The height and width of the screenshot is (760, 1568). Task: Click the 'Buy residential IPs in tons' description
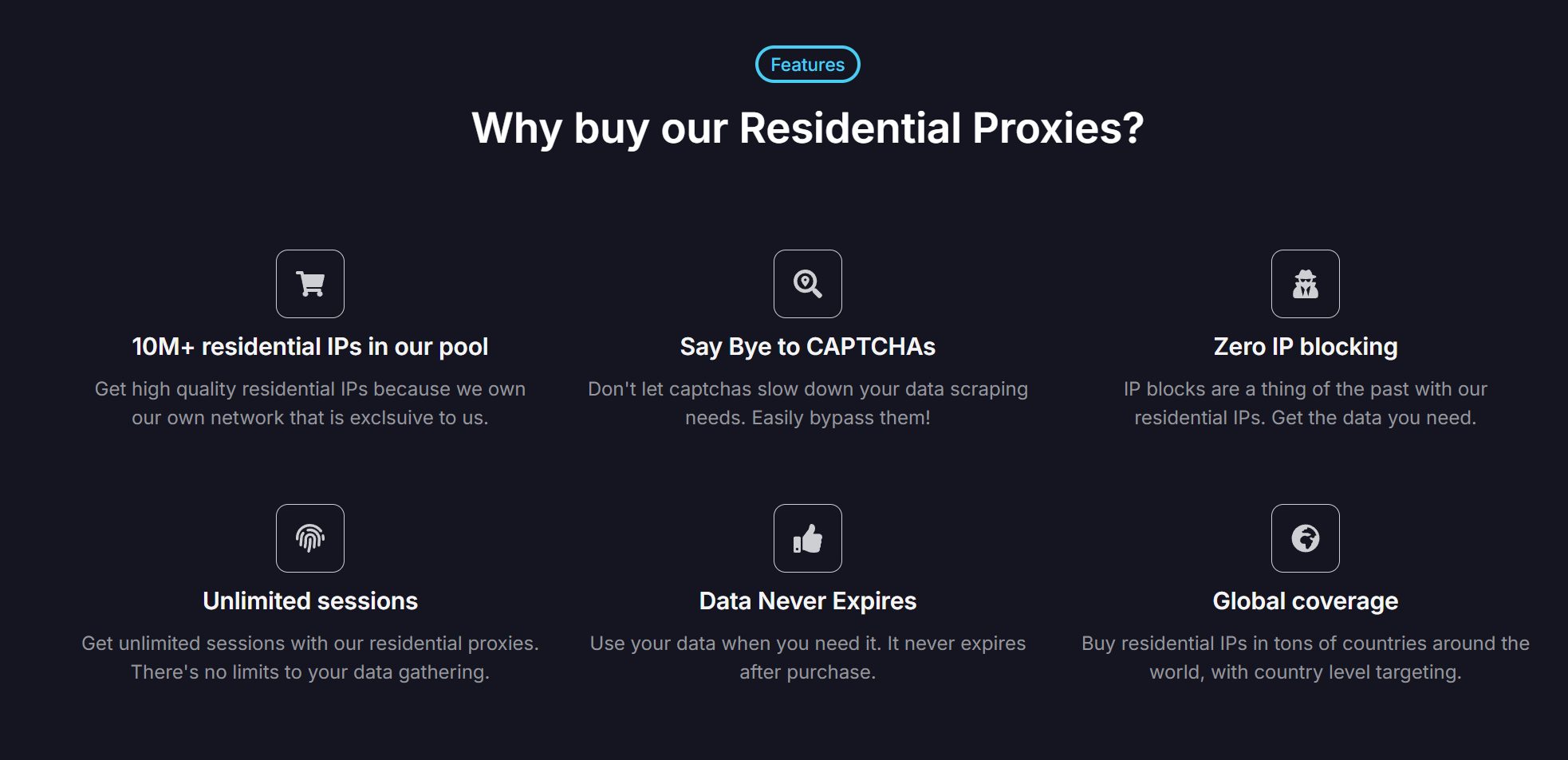[1305, 658]
